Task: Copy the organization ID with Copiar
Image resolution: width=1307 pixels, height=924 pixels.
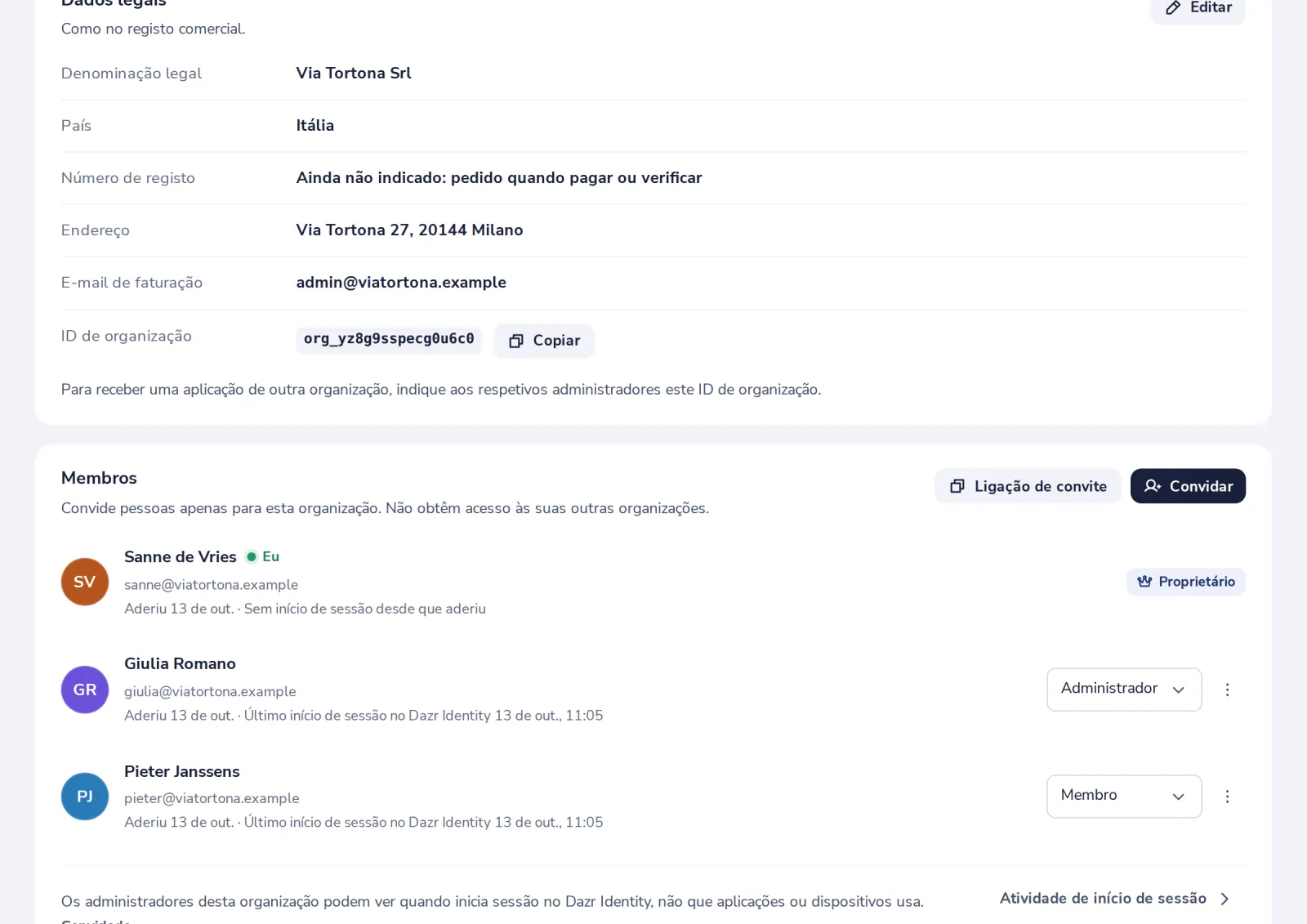Action: click(544, 341)
